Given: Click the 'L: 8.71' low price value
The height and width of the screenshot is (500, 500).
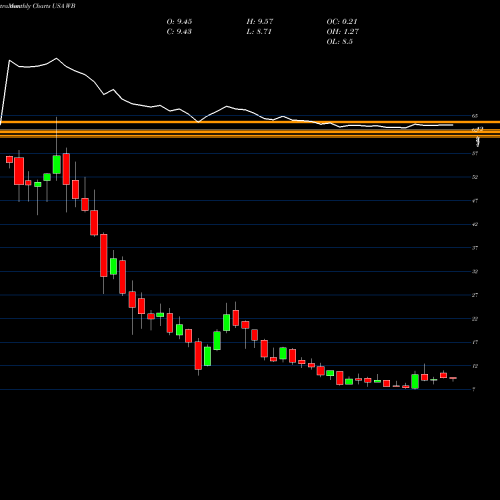Looking at the screenshot, I should pyautogui.click(x=259, y=32).
